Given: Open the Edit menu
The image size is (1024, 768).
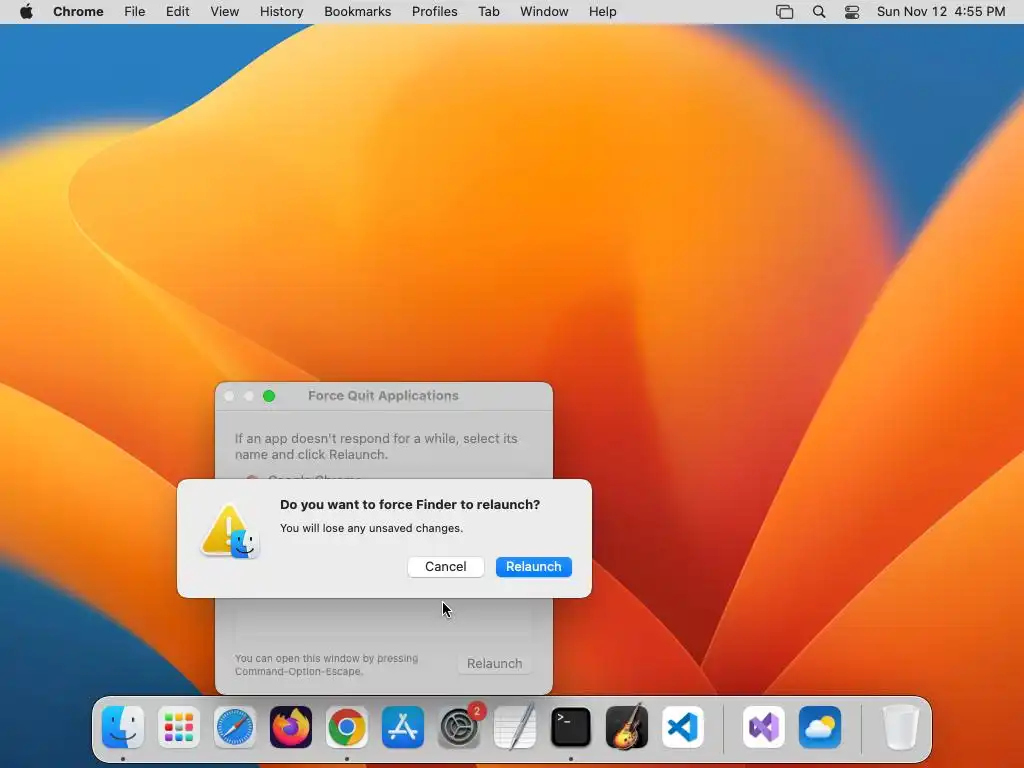Looking at the screenshot, I should [x=177, y=12].
